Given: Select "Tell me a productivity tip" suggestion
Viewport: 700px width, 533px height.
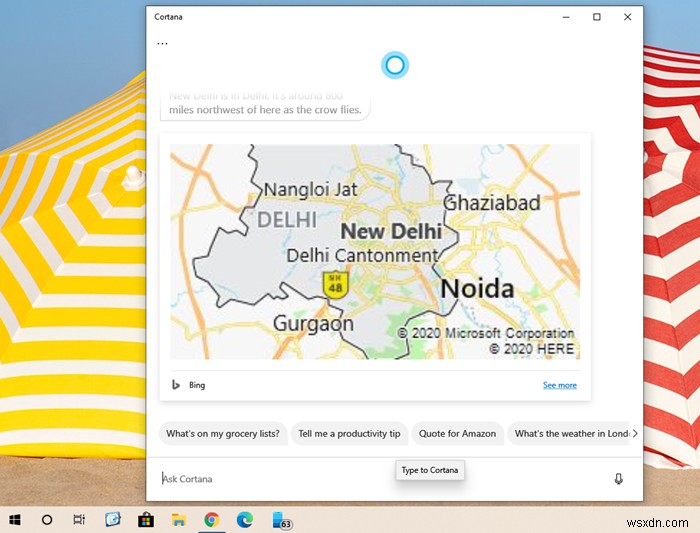Looking at the screenshot, I should [349, 433].
